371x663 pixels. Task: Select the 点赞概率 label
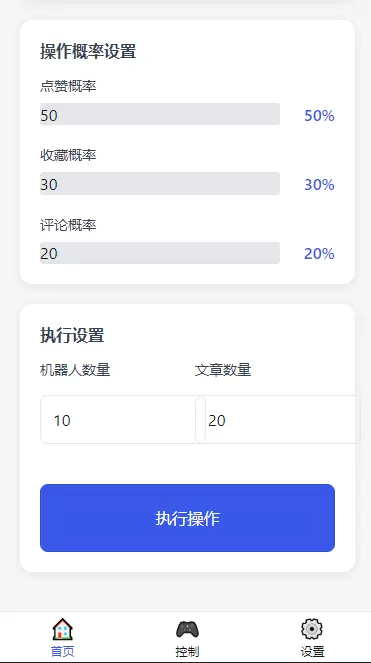point(68,86)
